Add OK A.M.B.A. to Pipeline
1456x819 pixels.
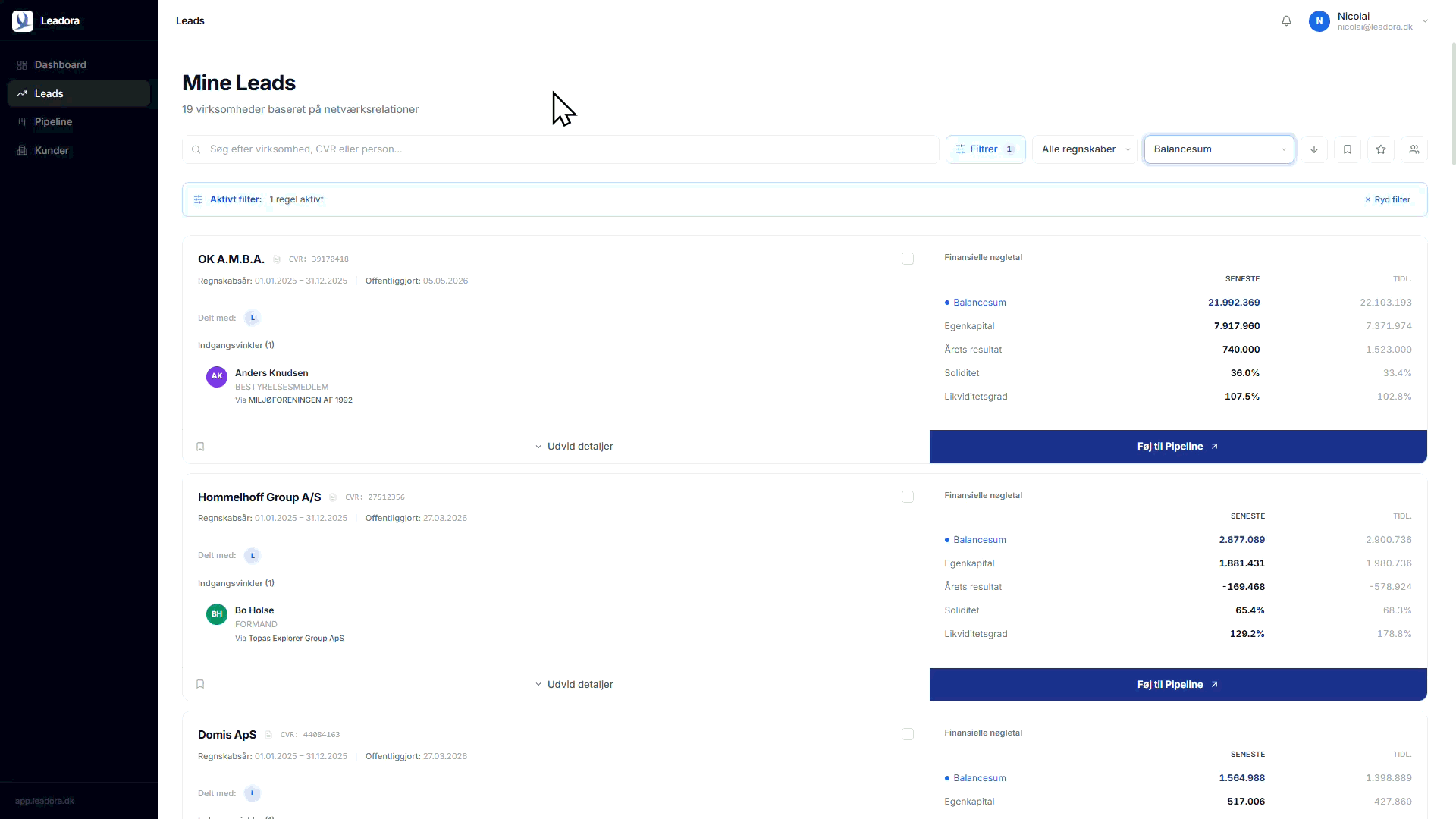1178,447
